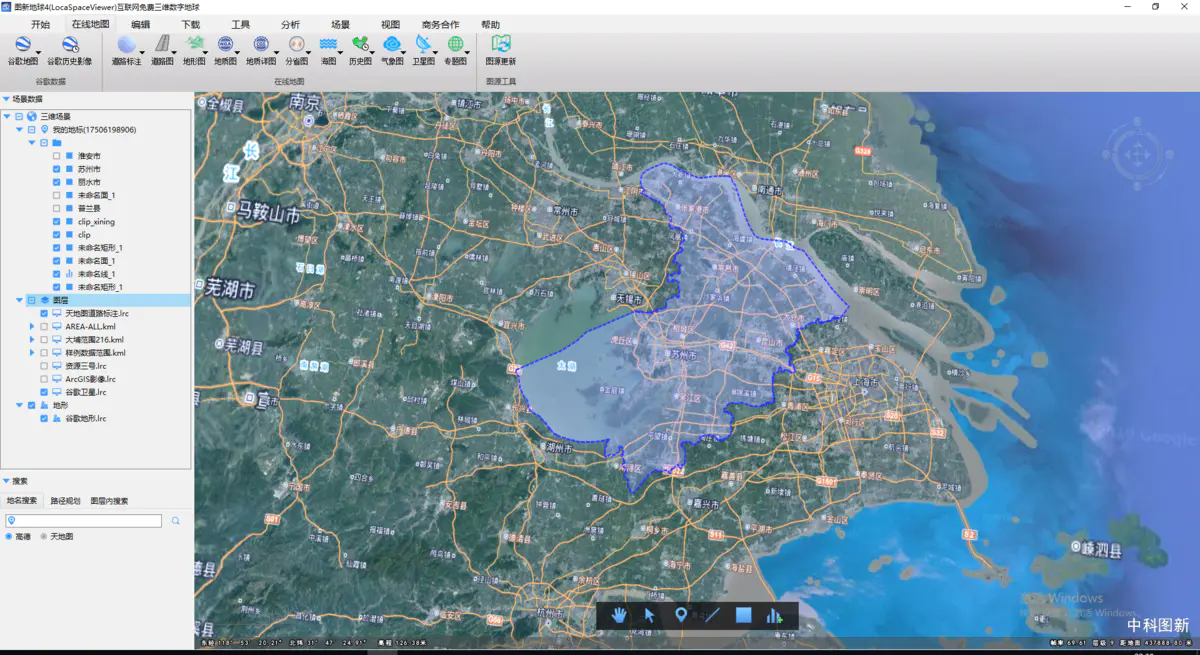Switch to the 下载 ribbon tab

(190, 24)
